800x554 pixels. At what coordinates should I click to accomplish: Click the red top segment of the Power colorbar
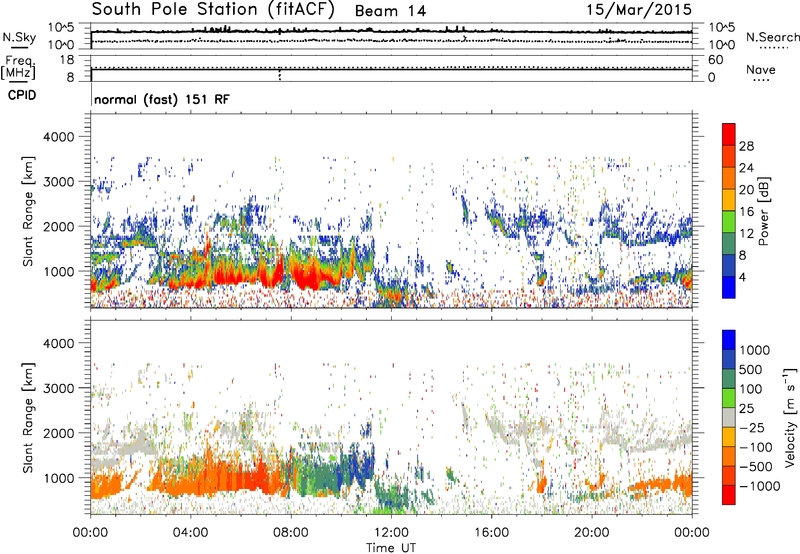point(729,135)
